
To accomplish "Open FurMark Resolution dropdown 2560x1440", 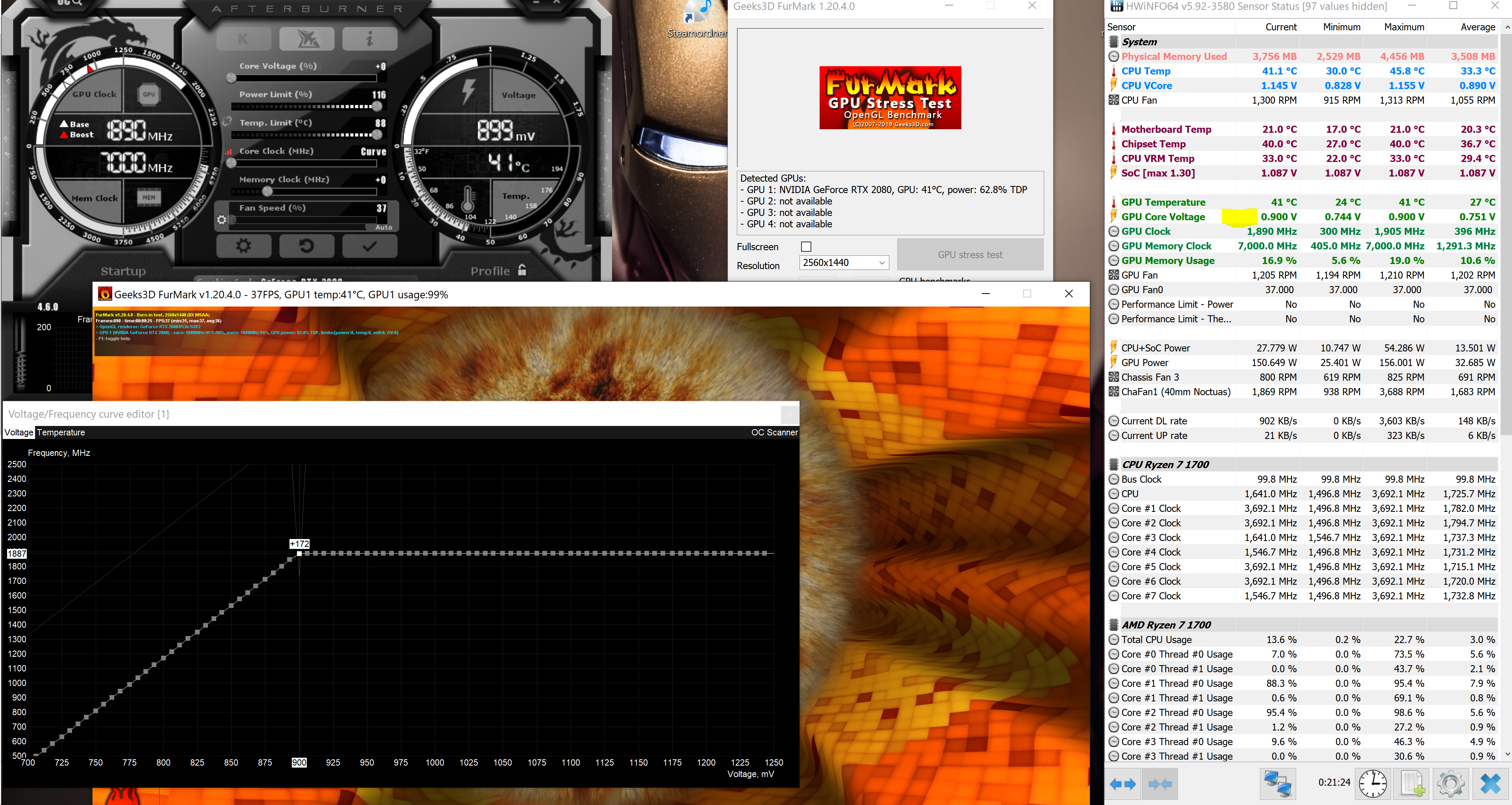I will point(844,262).
